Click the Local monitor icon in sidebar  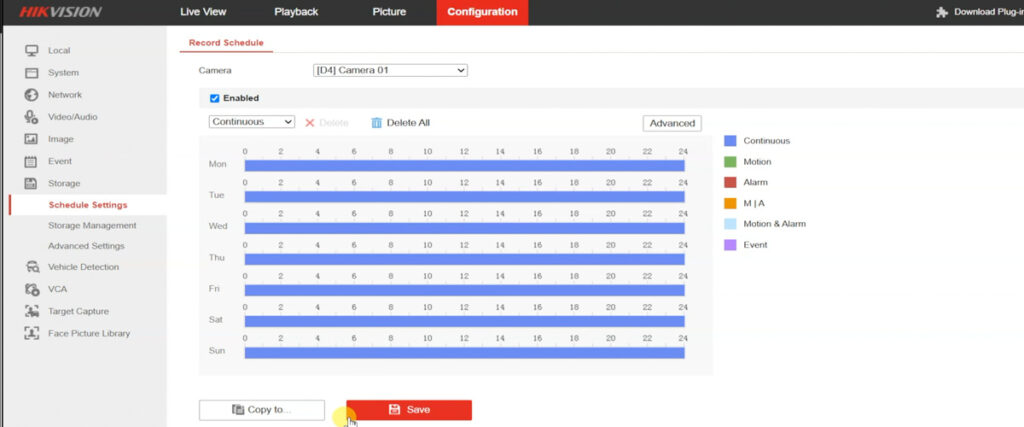tap(31, 50)
